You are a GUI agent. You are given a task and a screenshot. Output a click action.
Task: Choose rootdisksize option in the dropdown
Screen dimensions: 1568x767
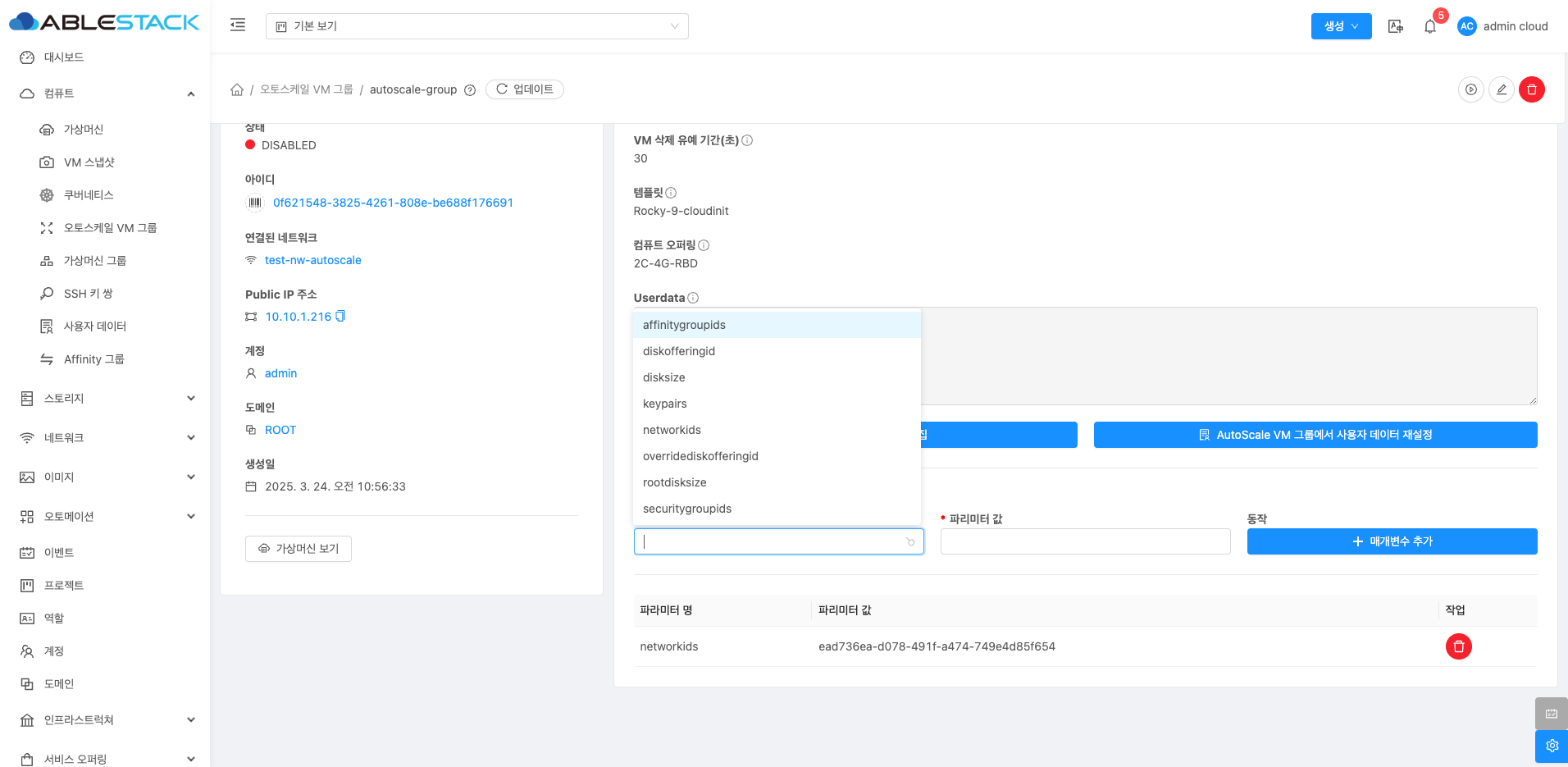coord(675,482)
